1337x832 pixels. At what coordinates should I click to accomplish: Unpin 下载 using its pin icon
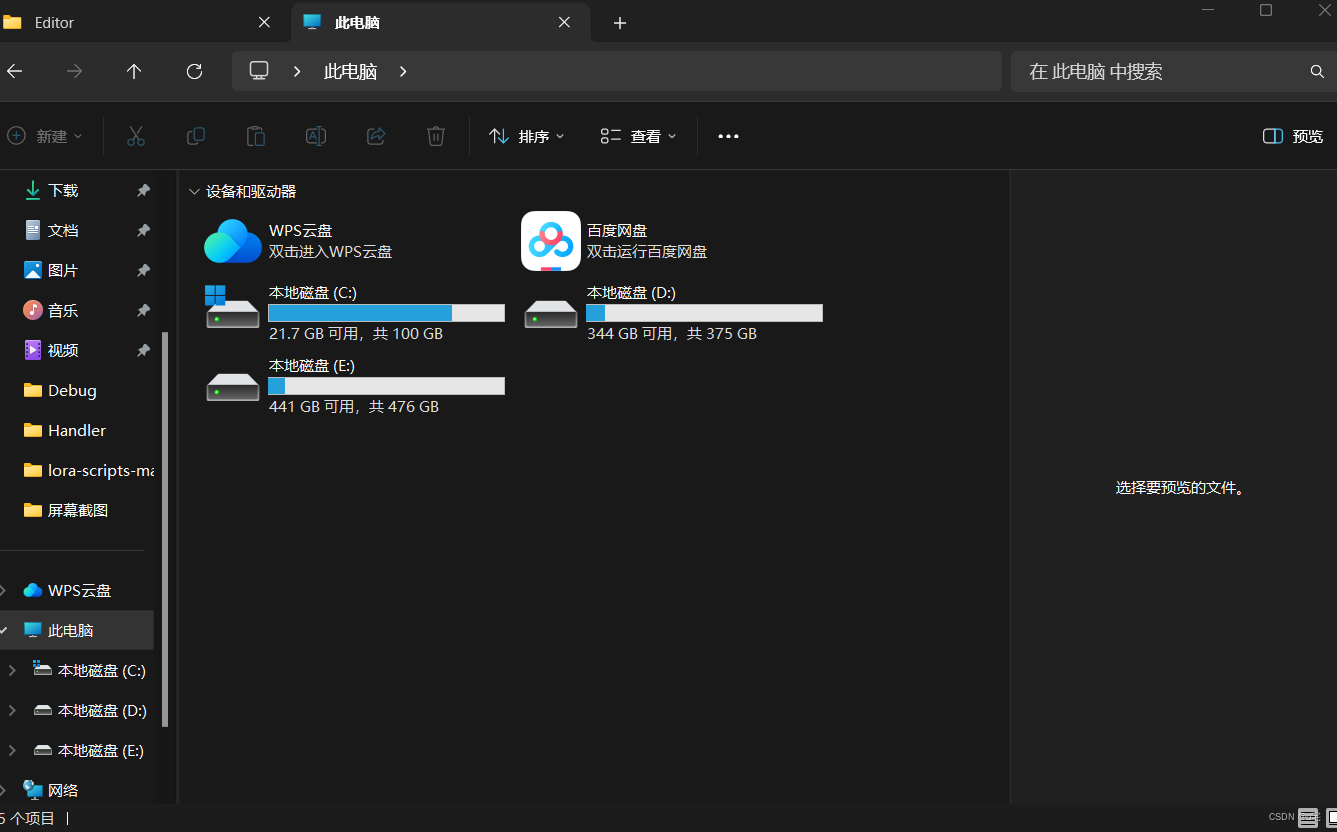[x=142, y=190]
